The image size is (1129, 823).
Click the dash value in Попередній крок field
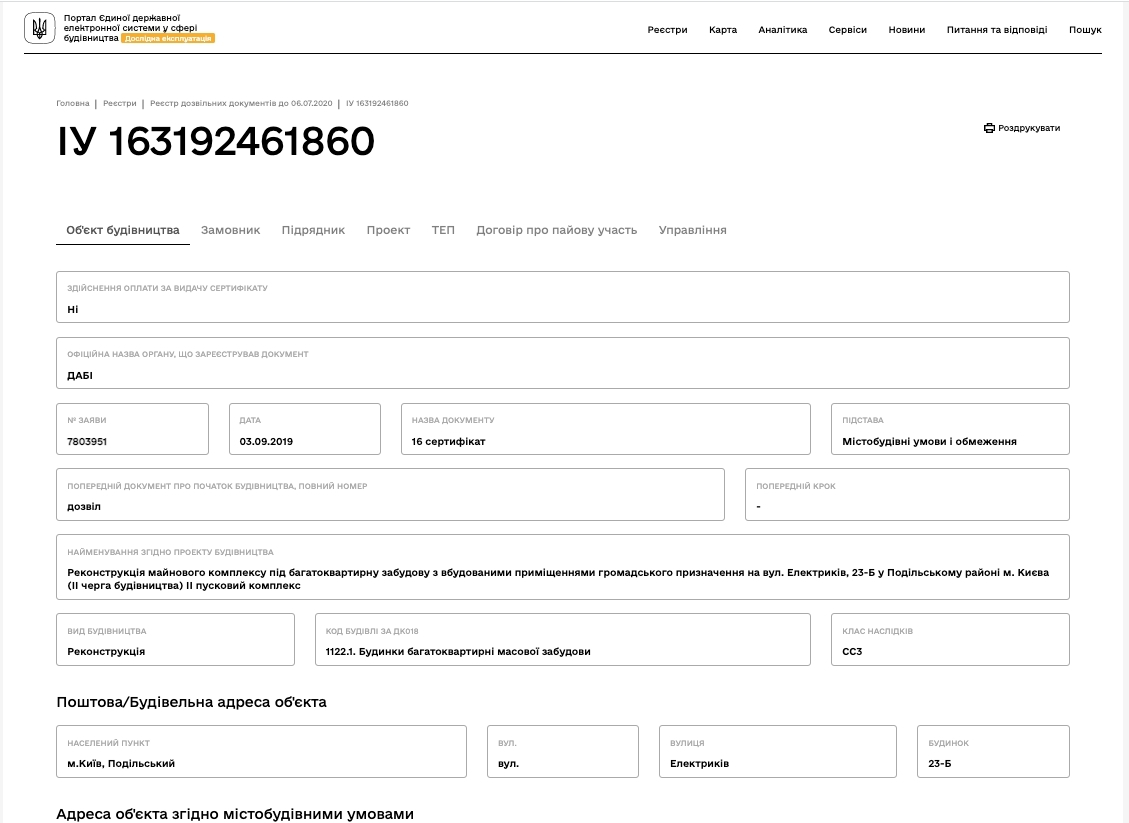pyautogui.click(x=758, y=507)
